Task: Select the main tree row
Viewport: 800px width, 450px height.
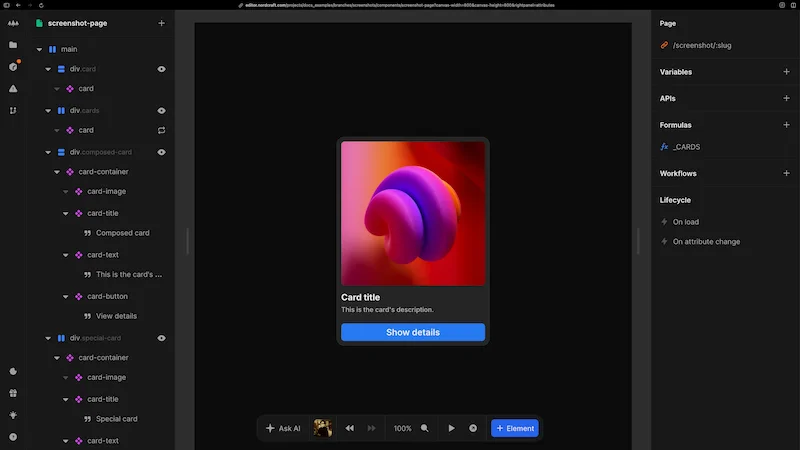Action: pos(102,49)
